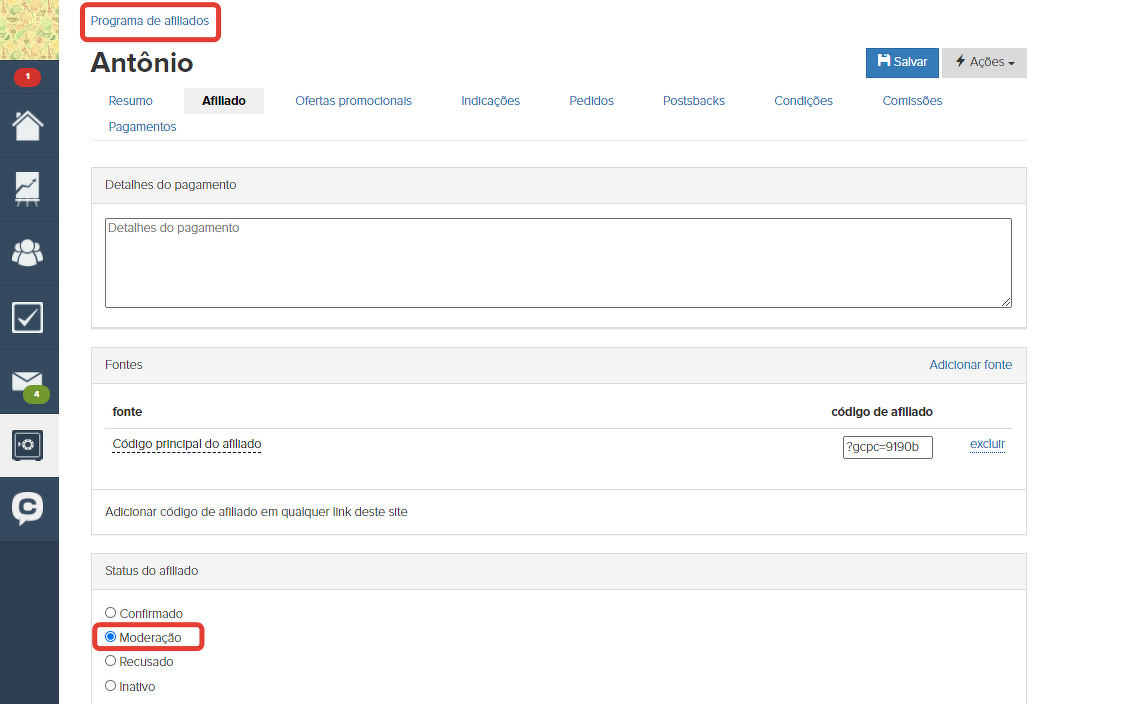
Task: Click the account avatar thumbnail at top-left
Action: click(29, 29)
